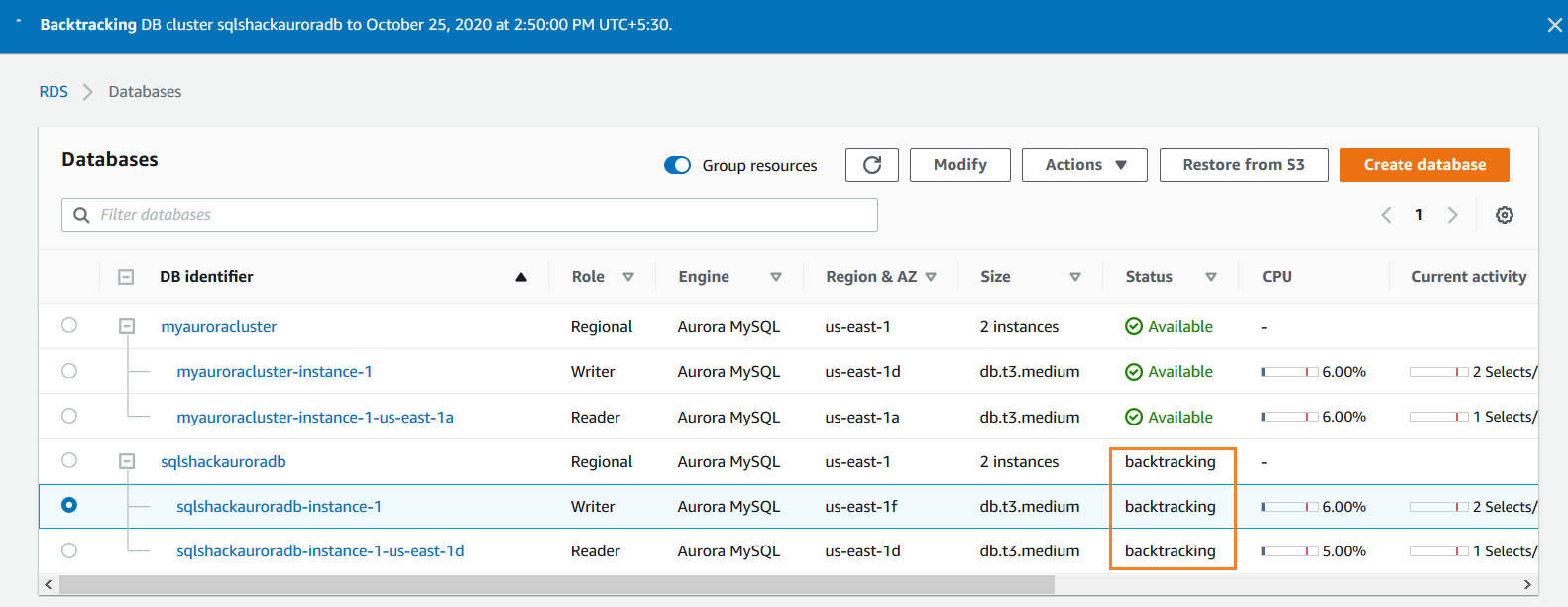Click the Status column sort arrow

pyautogui.click(x=1210, y=277)
